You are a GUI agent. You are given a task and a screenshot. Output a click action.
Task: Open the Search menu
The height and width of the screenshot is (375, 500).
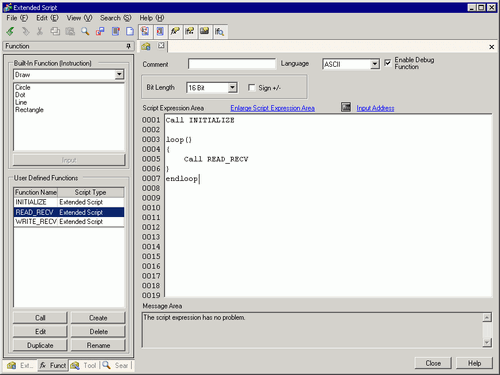[x=116, y=18]
